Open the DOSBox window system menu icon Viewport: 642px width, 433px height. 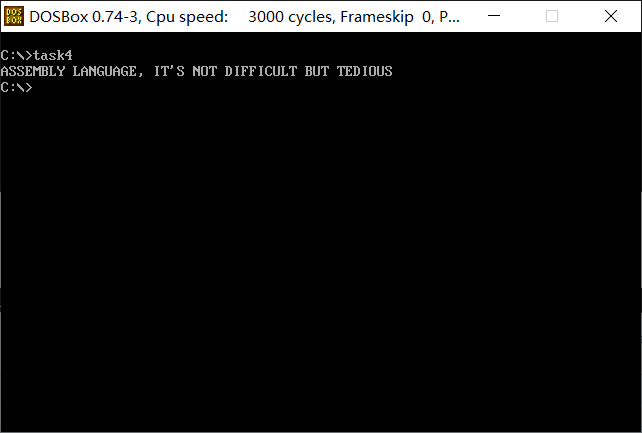click(14, 16)
